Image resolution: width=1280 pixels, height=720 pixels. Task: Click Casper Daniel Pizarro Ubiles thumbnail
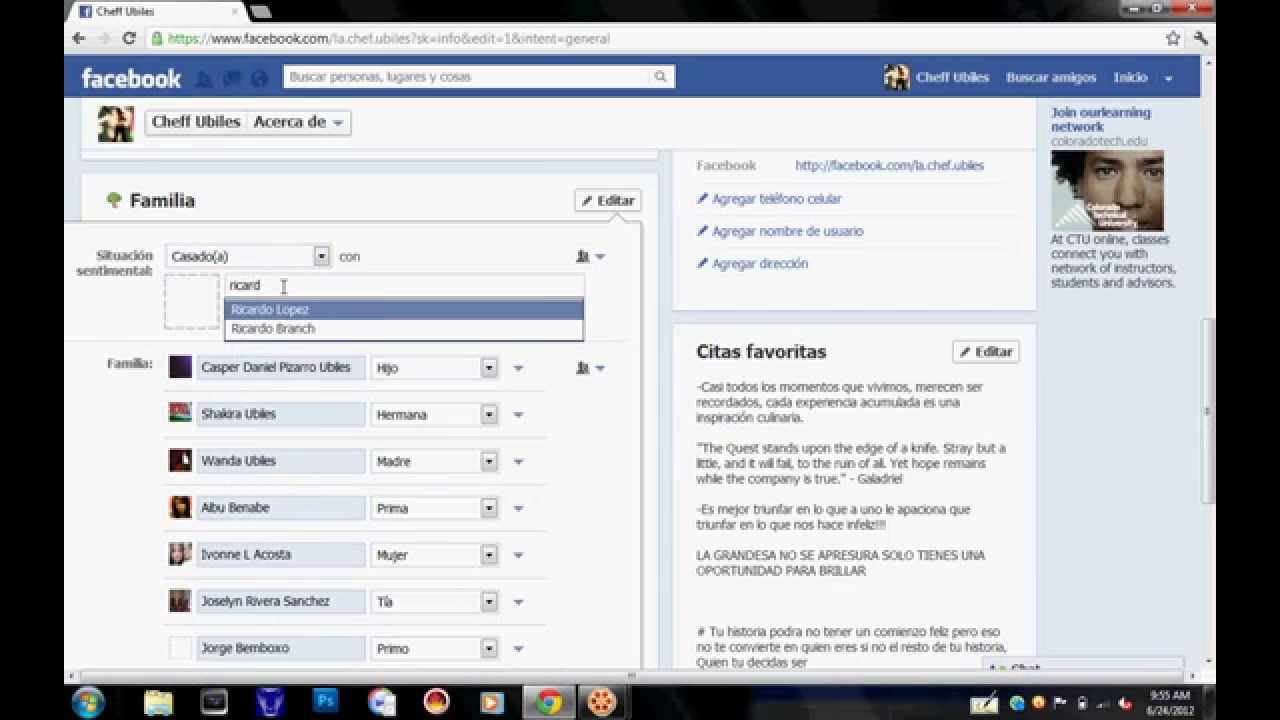point(180,367)
